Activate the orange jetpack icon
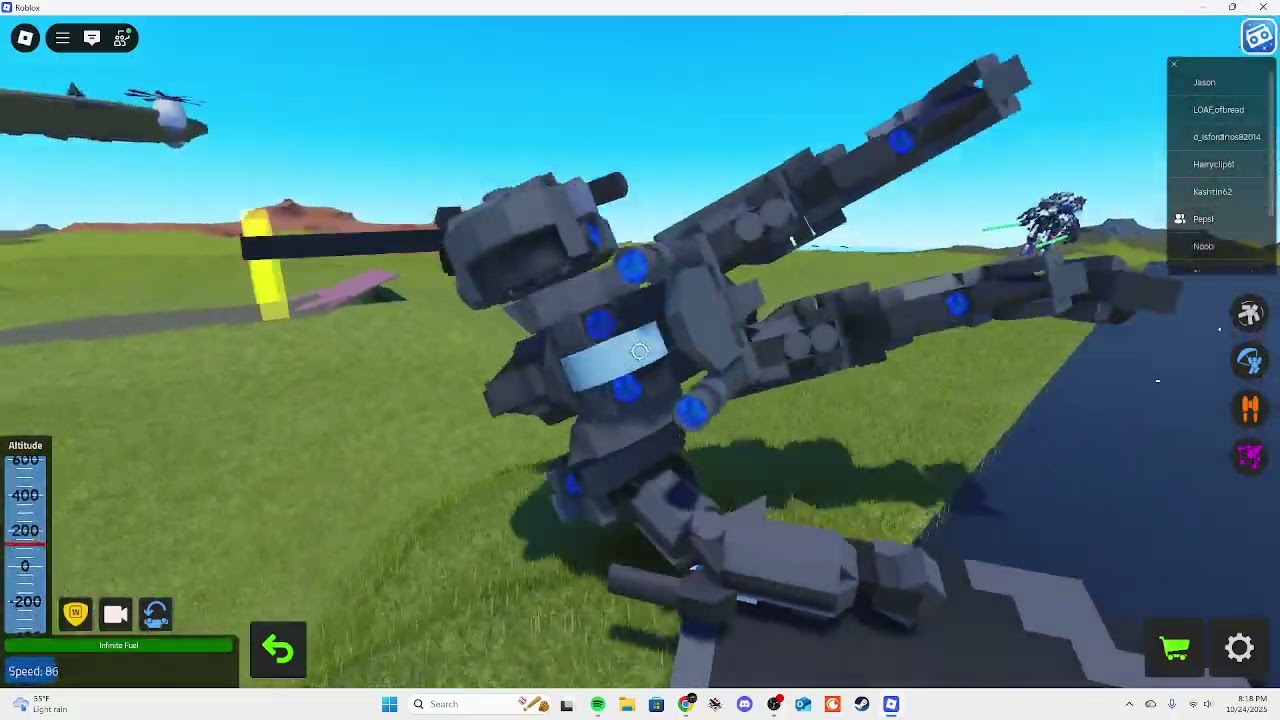Image resolution: width=1280 pixels, height=720 pixels. [1249, 408]
